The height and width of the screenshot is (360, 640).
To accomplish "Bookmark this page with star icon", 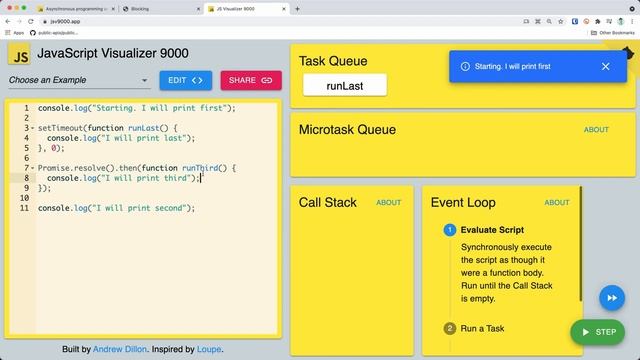I will point(561,21).
